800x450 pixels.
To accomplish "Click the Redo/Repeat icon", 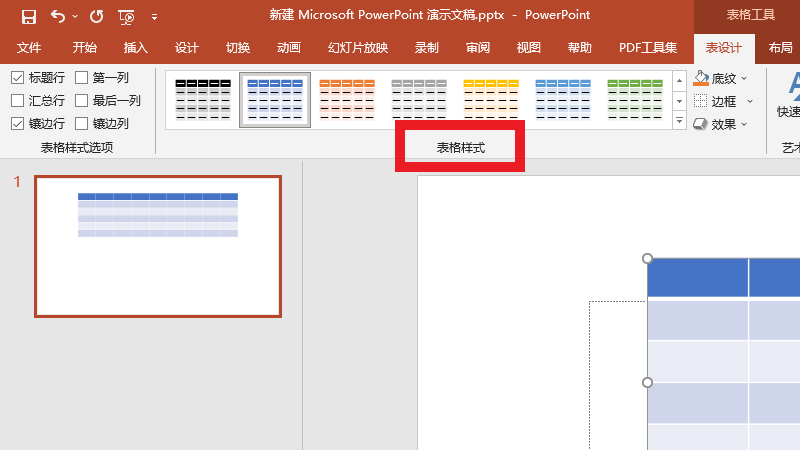I will [x=96, y=16].
